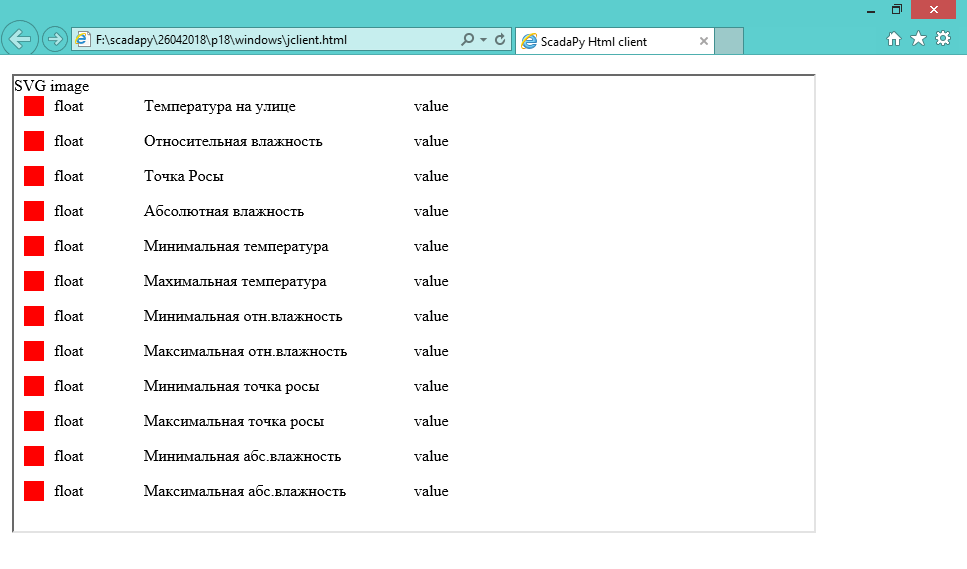The height and width of the screenshot is (569, 967).
Task: Select the text Относительная влажность
Action: (x=233, y=141)
